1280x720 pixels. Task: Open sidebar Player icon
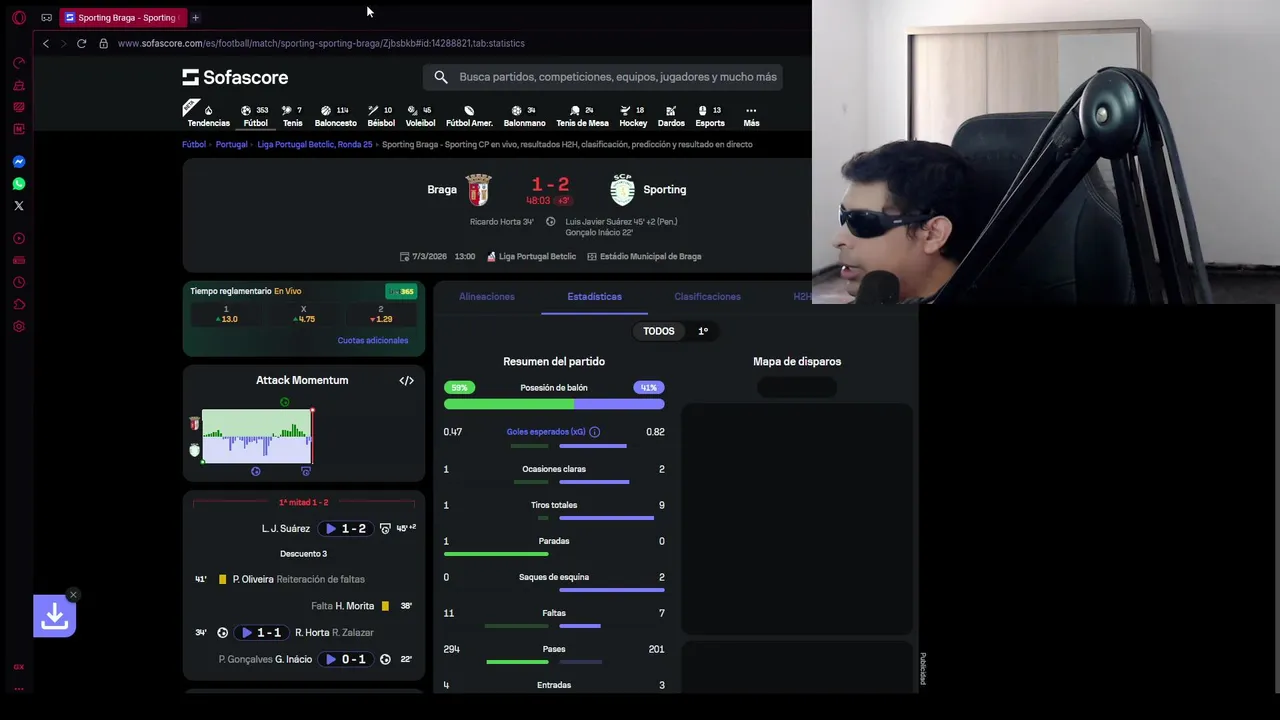tap(18, 238)
